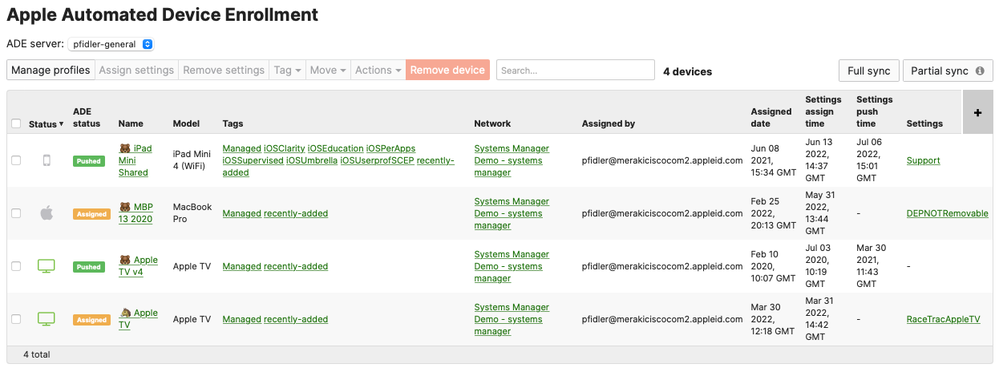Open the Tag dropdown menu
Image resolution: width=999 pixels, height=368 pixels.
(287, 70)
